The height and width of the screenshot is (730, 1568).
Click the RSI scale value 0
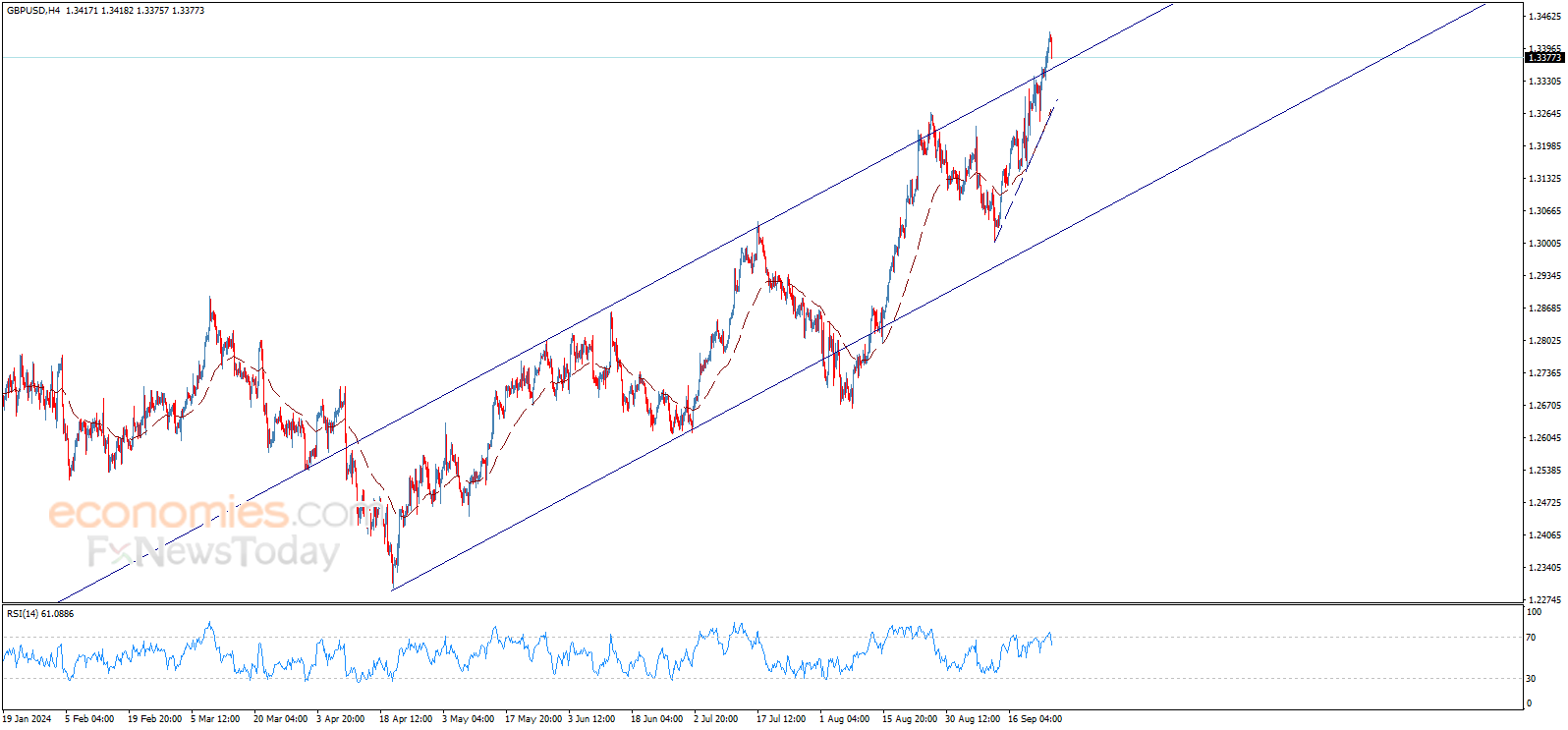point(1529,703)
